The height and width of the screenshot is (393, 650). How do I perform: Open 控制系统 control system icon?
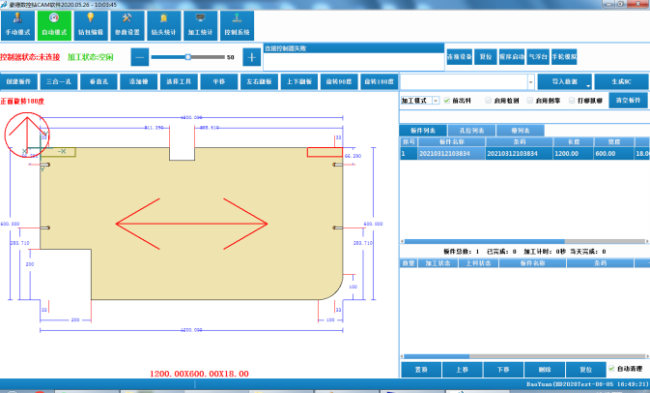[x=237, y=26]
